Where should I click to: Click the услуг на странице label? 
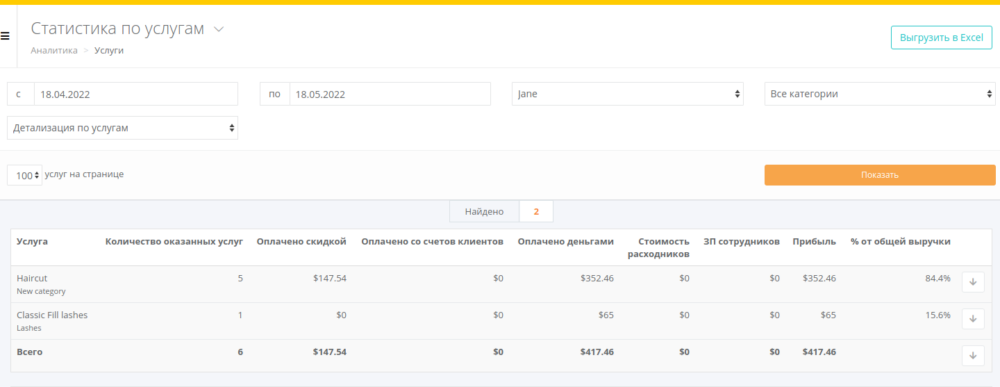tap(84, 174)
